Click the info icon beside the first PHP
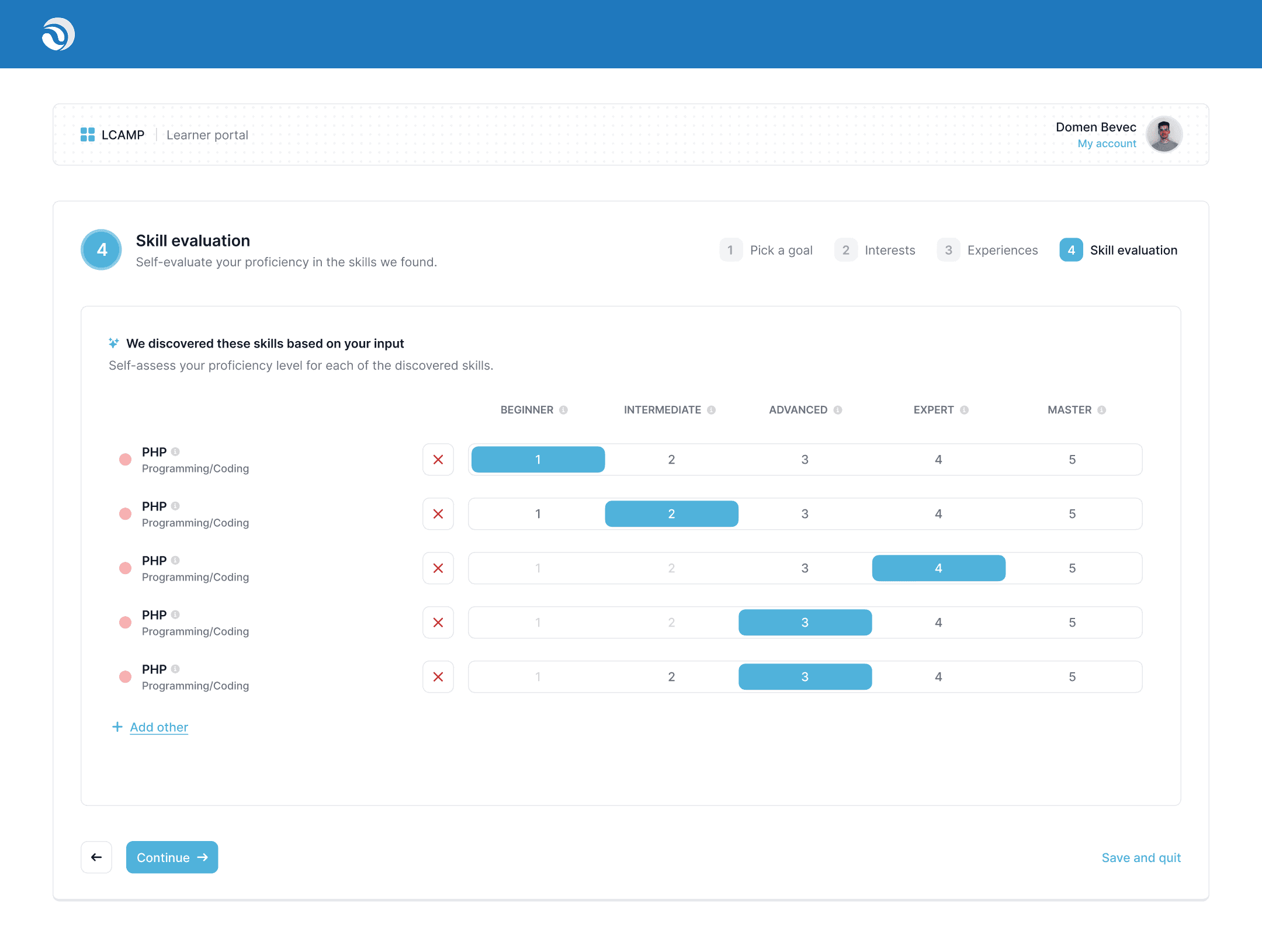This screenshot has width=1262, height=952. pos(175,451)
